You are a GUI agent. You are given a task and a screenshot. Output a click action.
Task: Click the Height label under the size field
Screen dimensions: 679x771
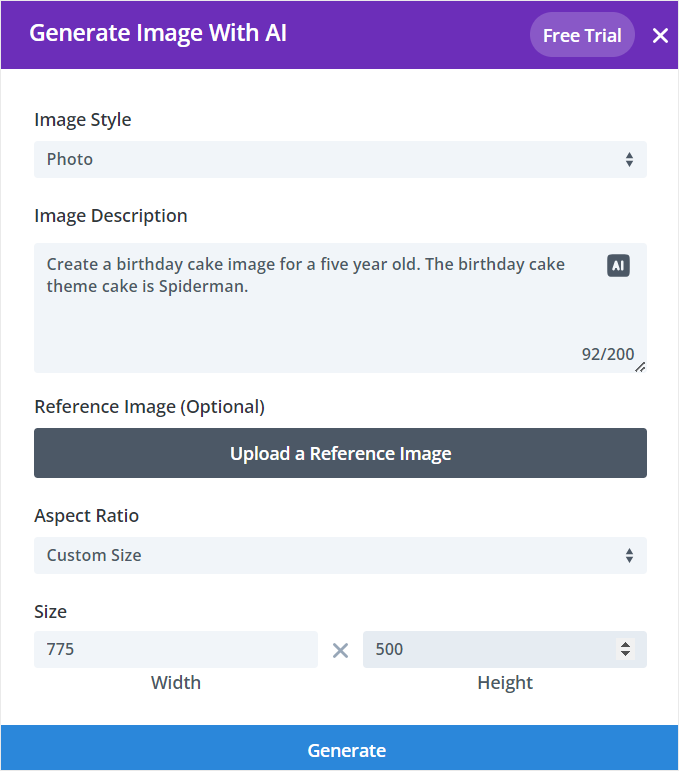tap(505, 683)
